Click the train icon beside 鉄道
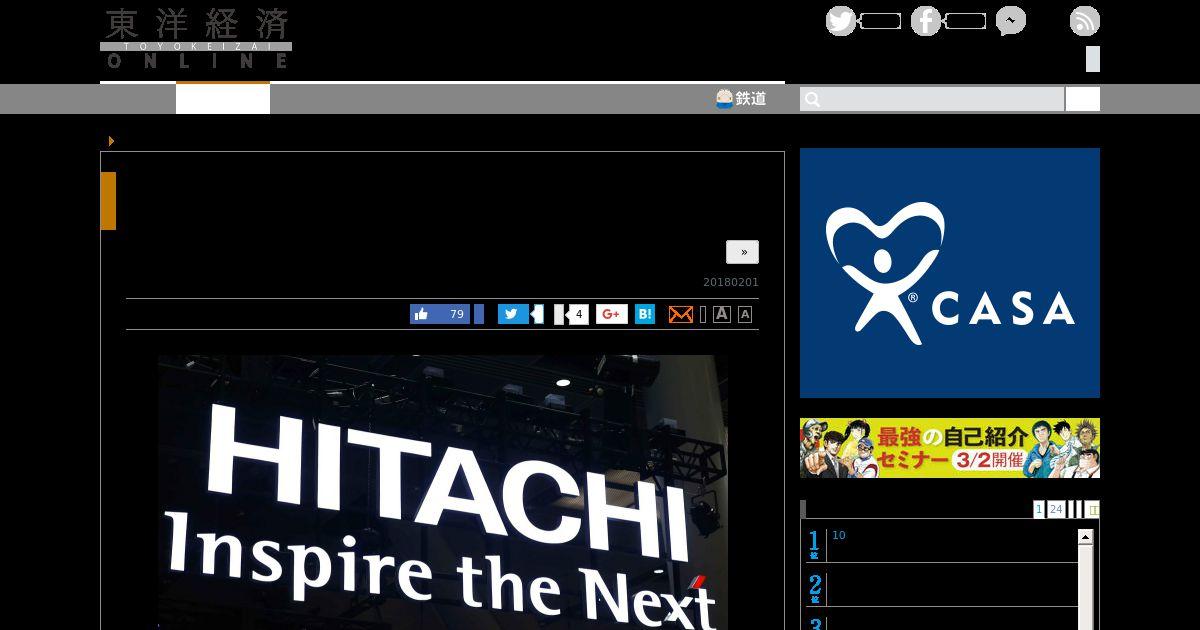This screenshot has height=630, width=1200. click(x=724, y=98)
